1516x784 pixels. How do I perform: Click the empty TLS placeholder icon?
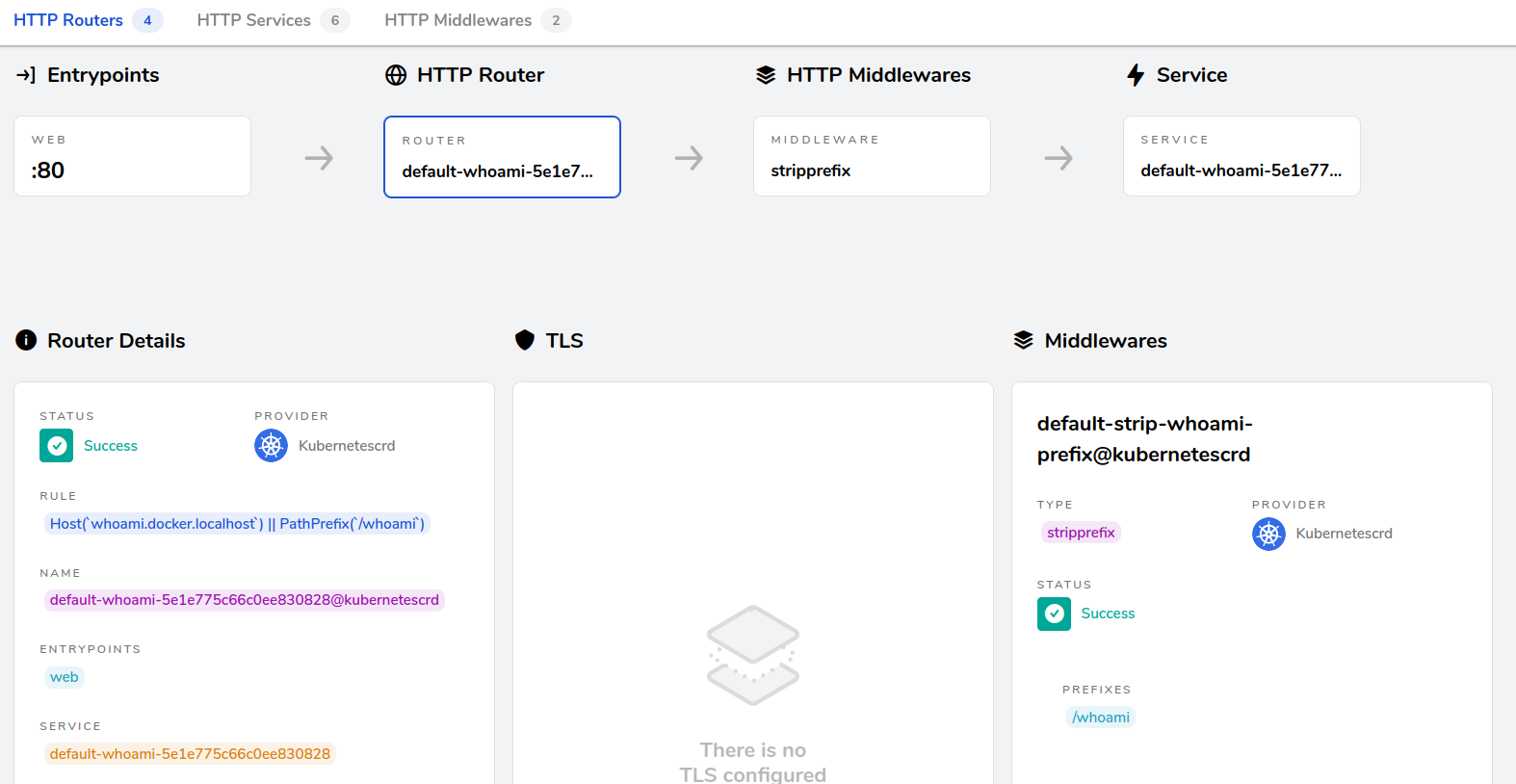pyautogui.click(x=753, y=655)
